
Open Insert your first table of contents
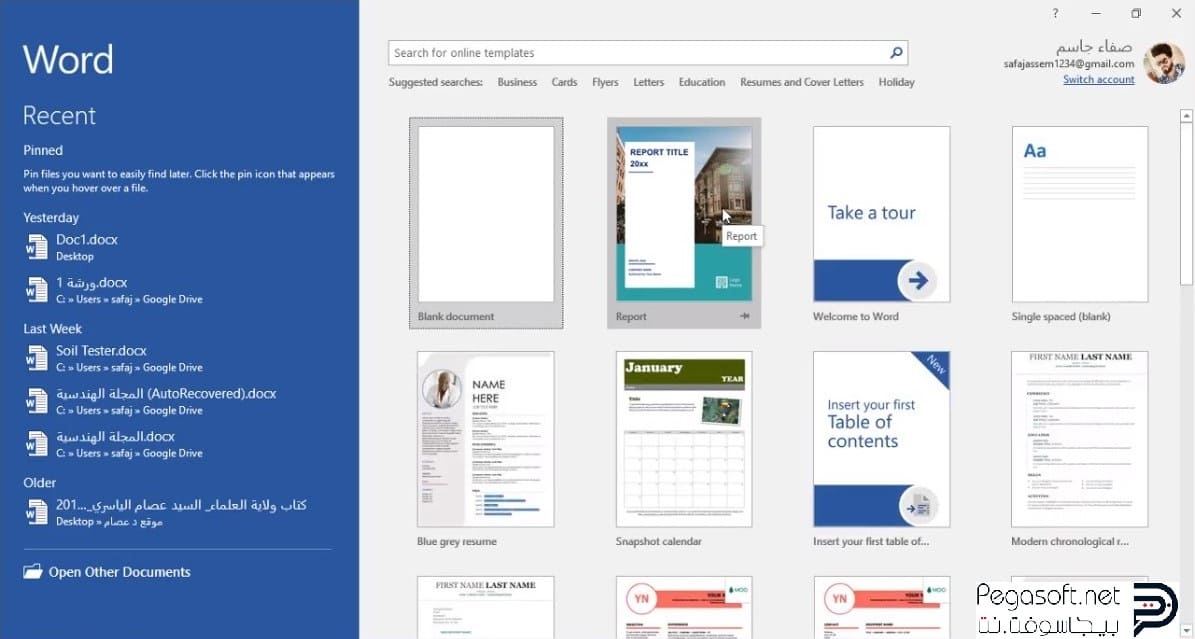click(881, 448)
